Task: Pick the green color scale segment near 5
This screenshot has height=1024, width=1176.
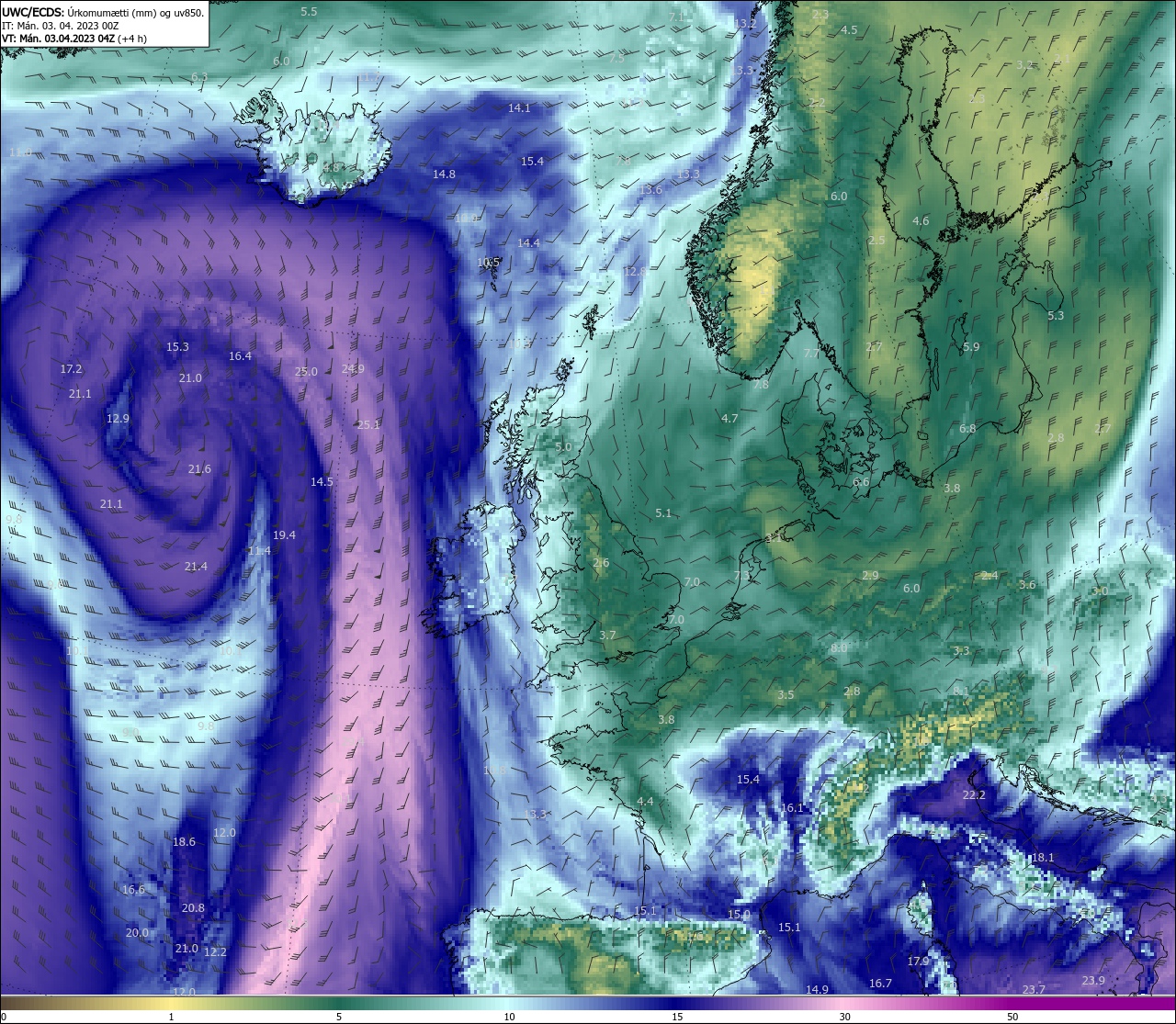Action: click(339, 1003)
